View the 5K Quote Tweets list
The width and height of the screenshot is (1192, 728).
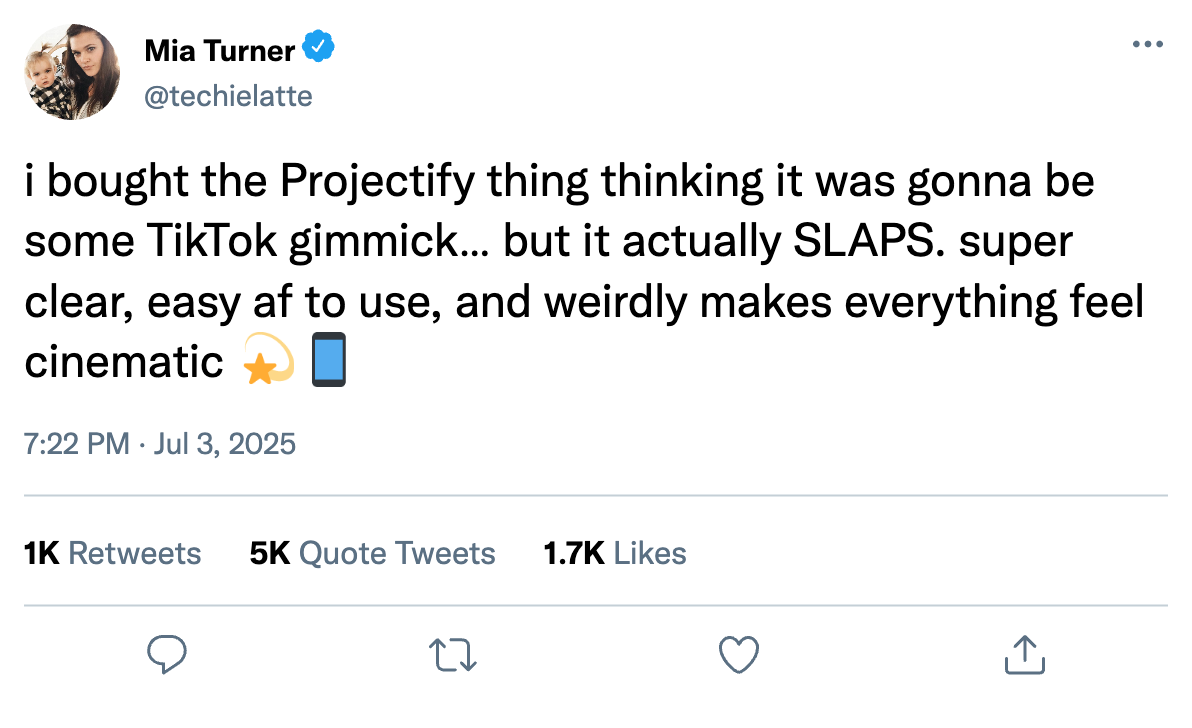point(372,553)
